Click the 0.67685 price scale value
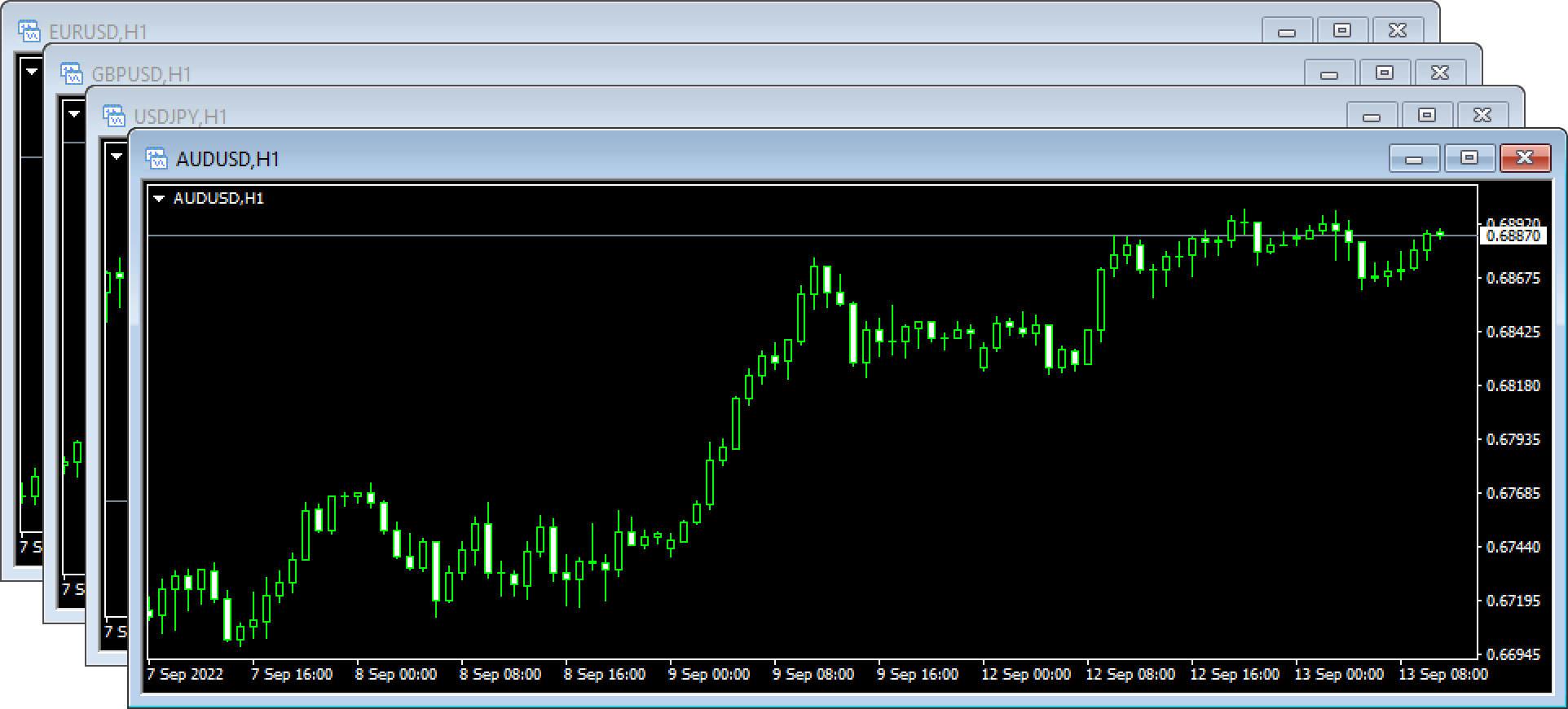 (x=1513, y=493)
